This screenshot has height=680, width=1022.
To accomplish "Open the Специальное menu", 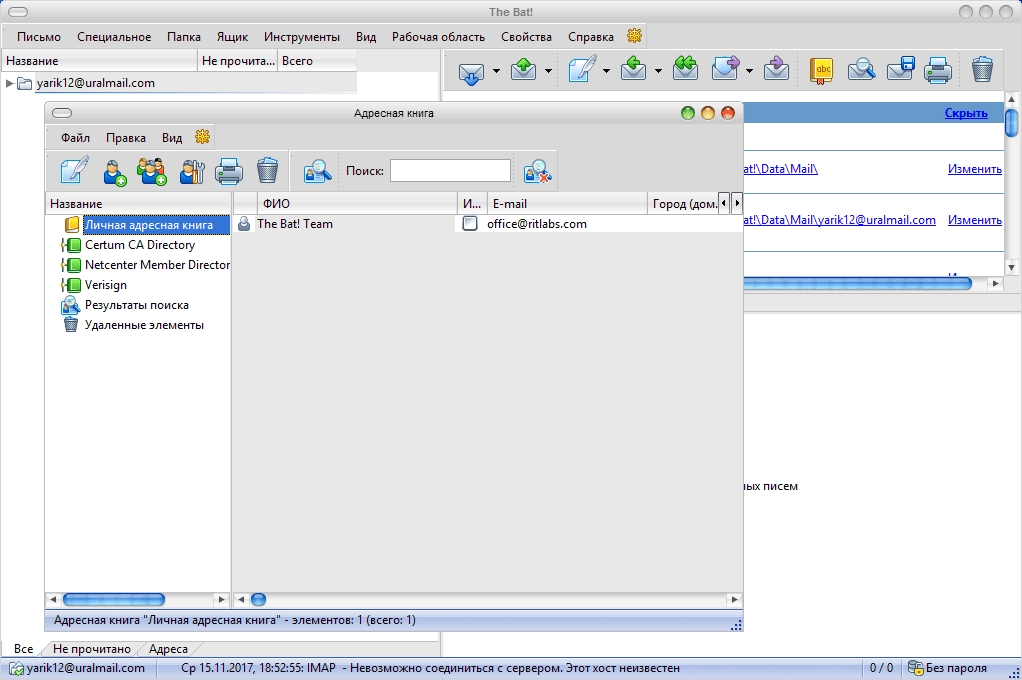I will [x=114, y=37].
